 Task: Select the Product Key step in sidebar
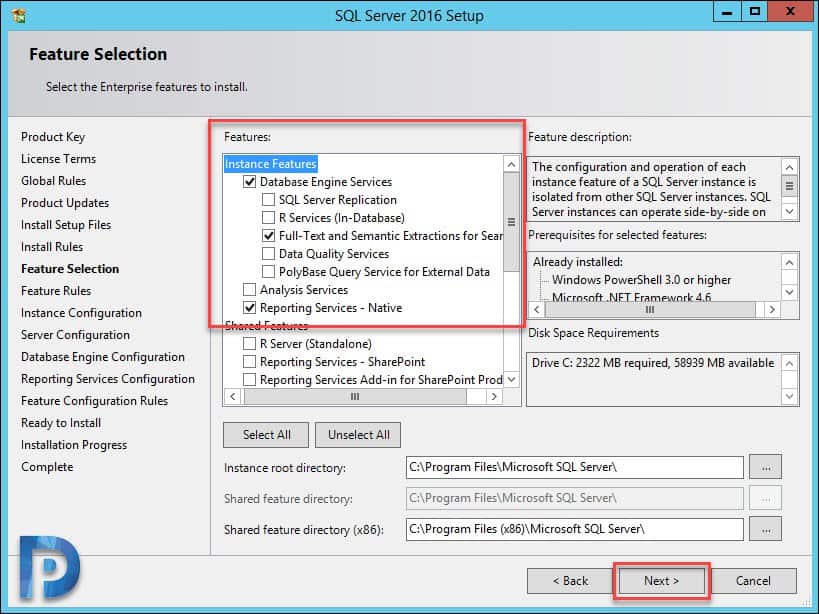[53, 137]
